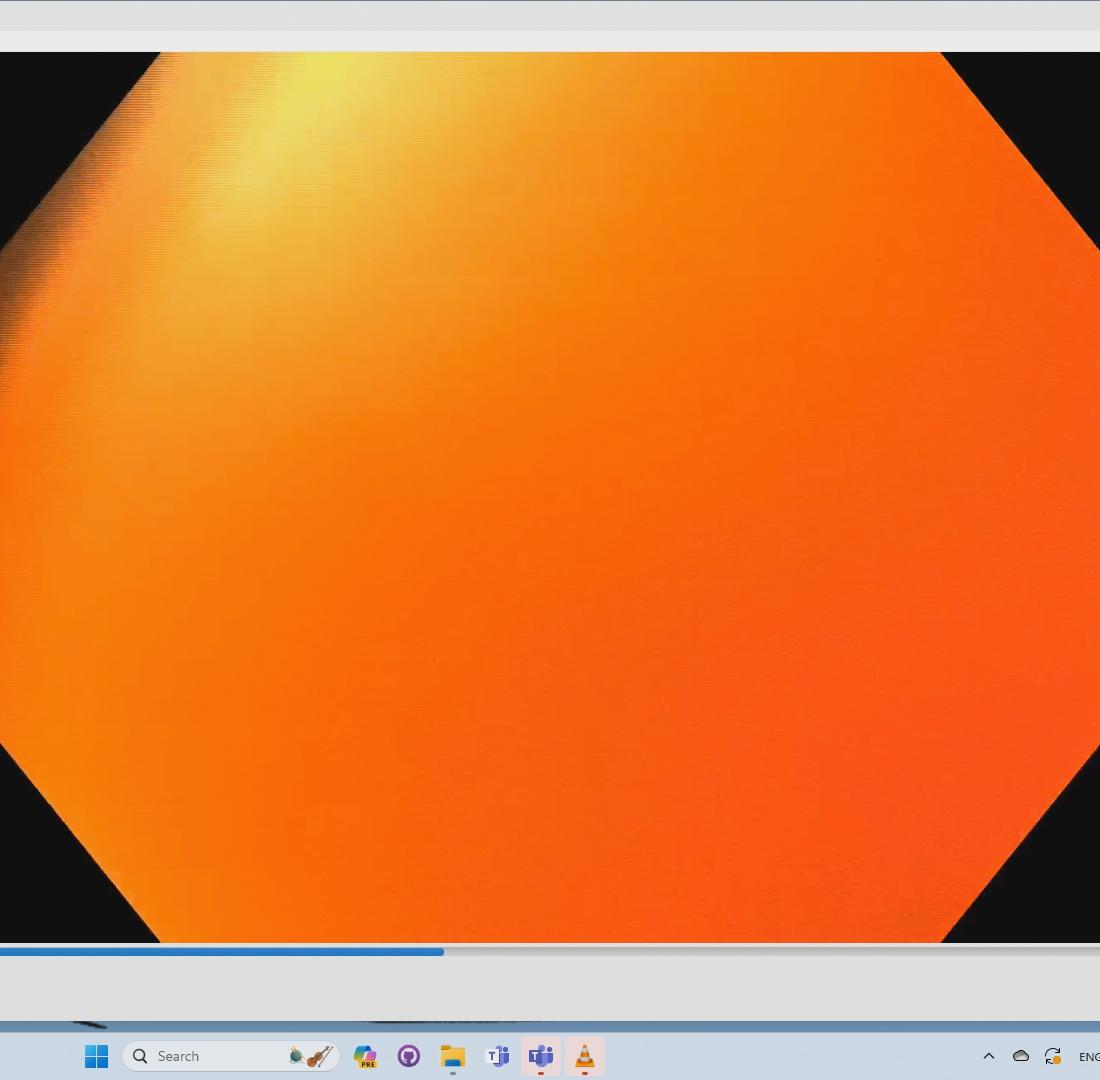Open Copilot preview from taskbar
Viewport: 1100px width, 1080px height.
365,1056
